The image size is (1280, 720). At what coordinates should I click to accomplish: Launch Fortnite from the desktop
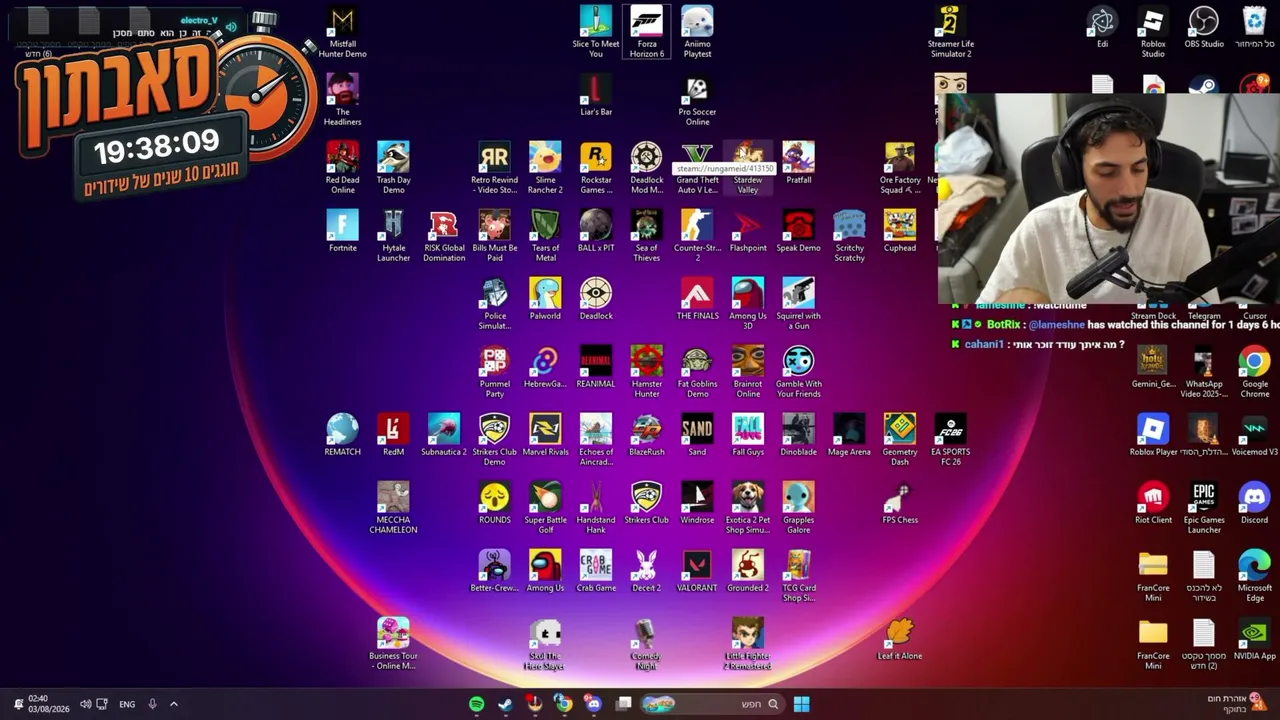(x=342, y=231)
